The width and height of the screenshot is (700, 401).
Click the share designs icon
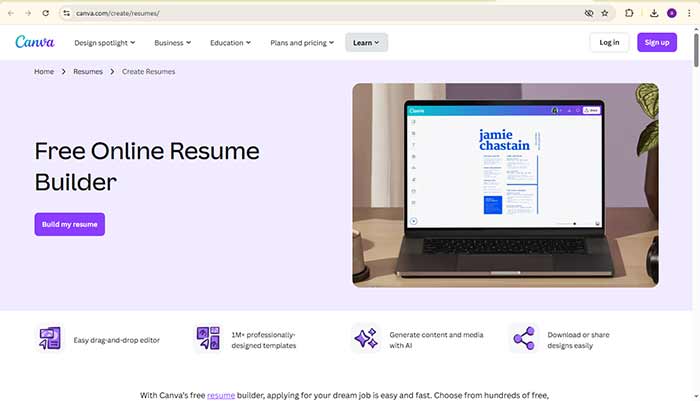click(x=524, y=338)
